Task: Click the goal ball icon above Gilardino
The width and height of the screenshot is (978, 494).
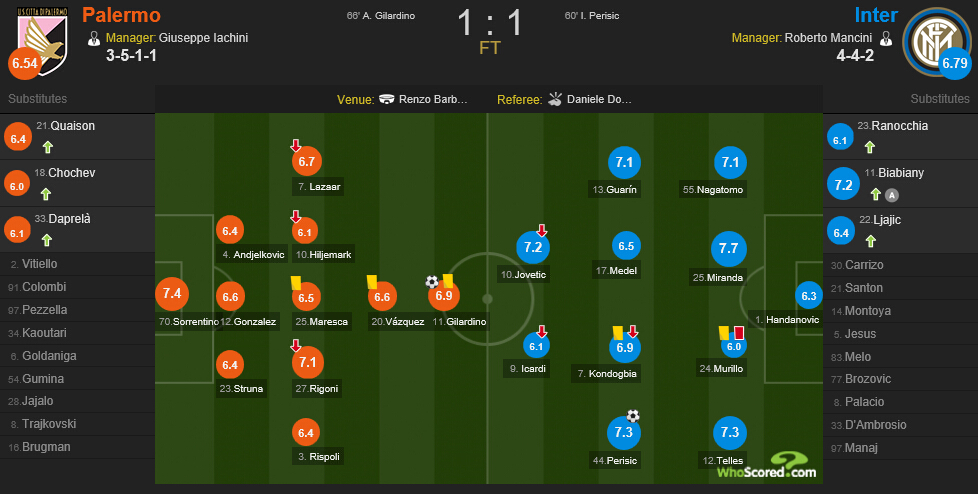Action: 432,282
